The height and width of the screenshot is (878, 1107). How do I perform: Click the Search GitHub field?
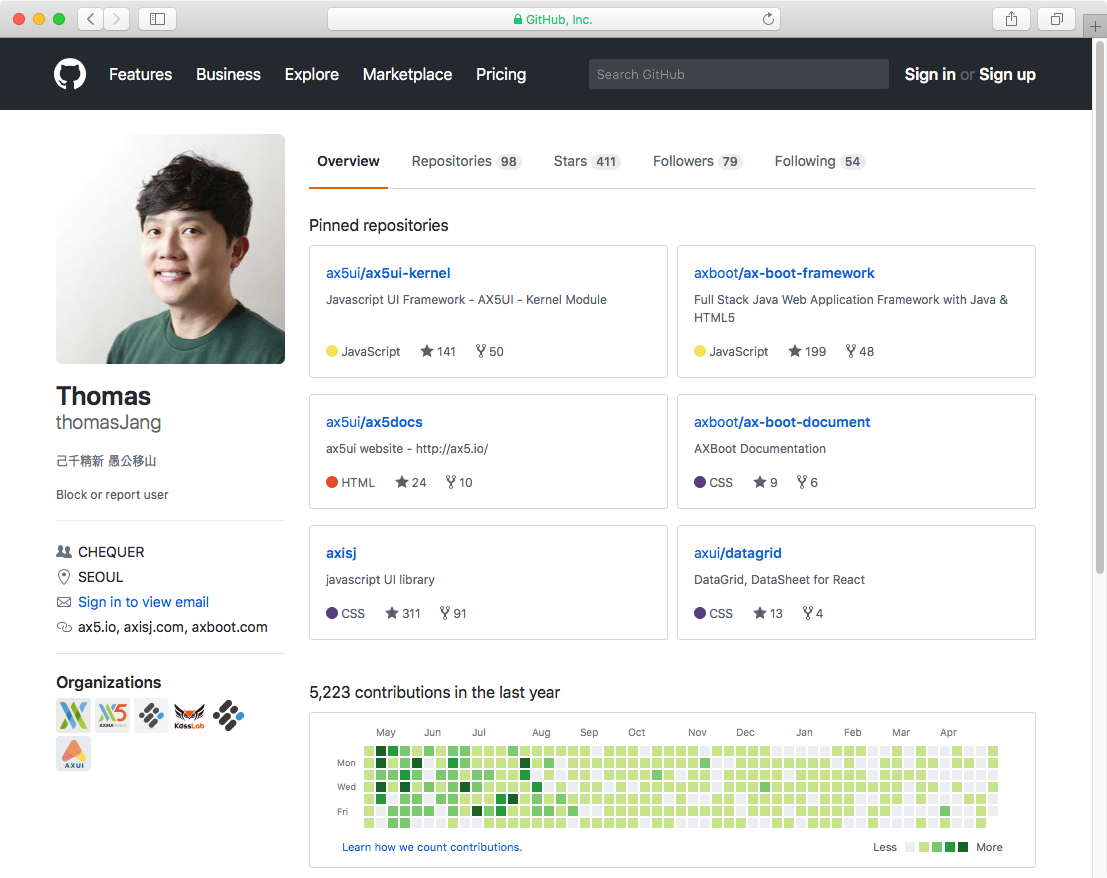click(738, 74)
